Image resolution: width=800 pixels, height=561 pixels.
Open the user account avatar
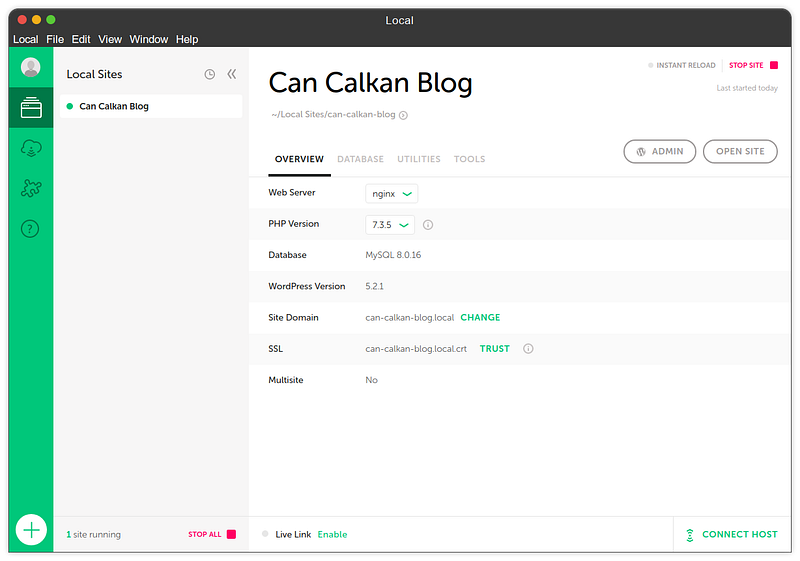pos(31,67)
